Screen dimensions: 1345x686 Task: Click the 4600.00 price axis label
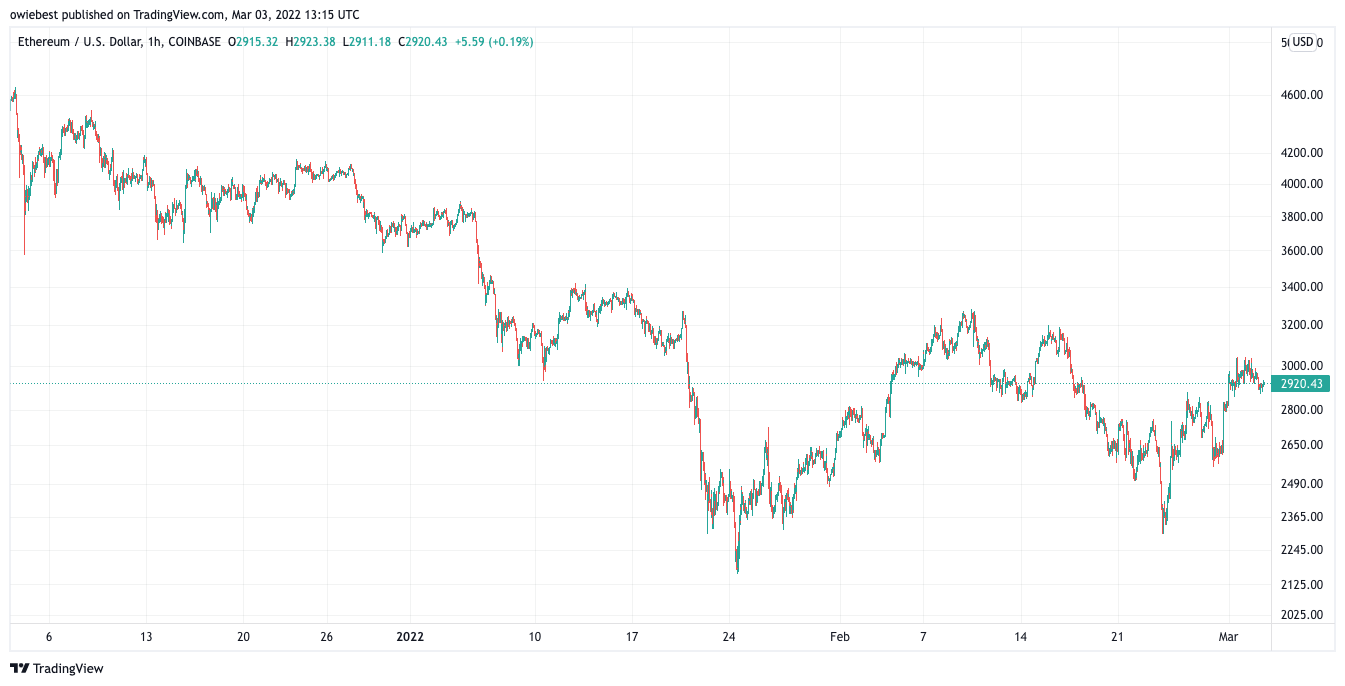tap(1302, 95)
